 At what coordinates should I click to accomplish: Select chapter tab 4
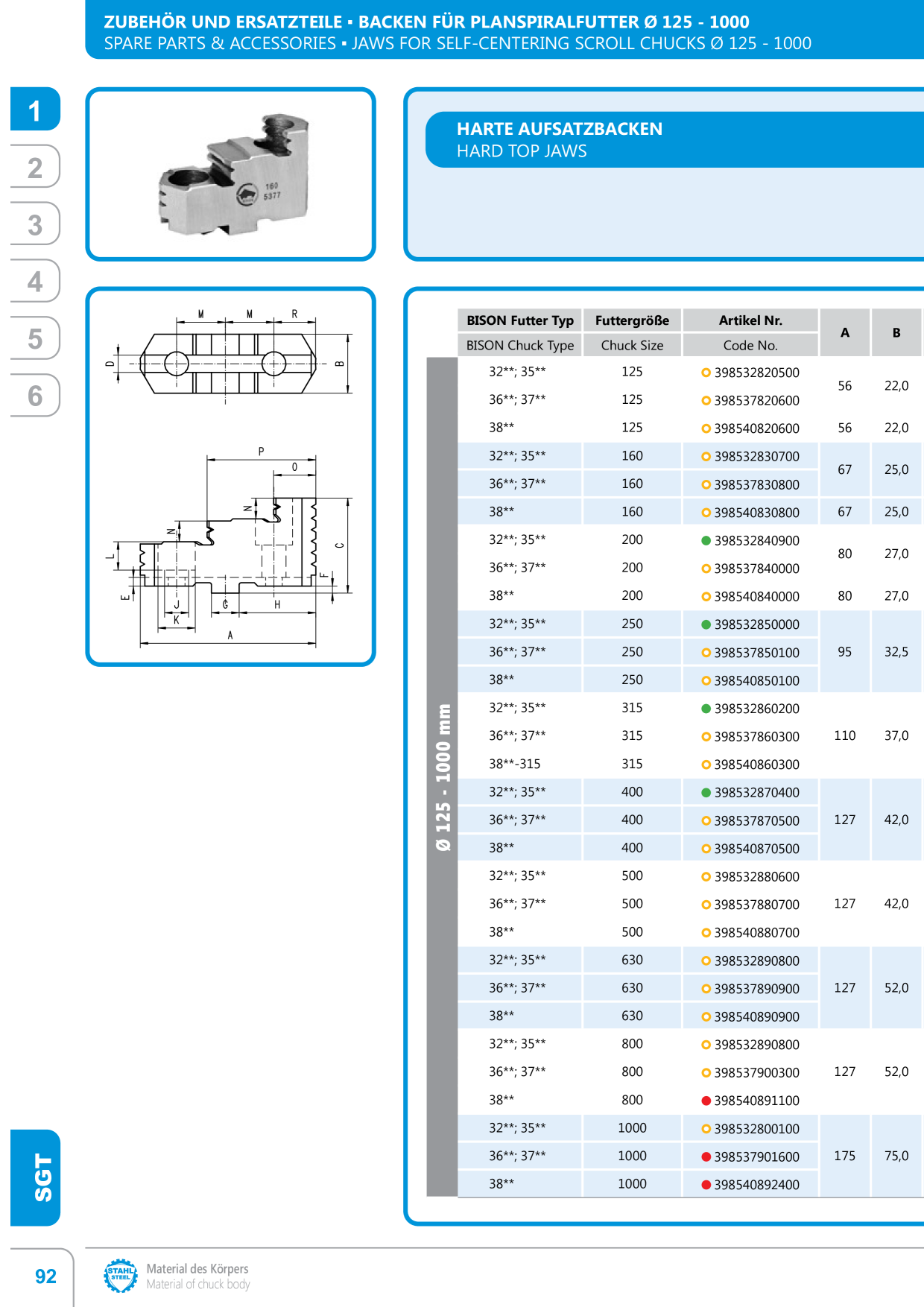(x=35, y=282)
